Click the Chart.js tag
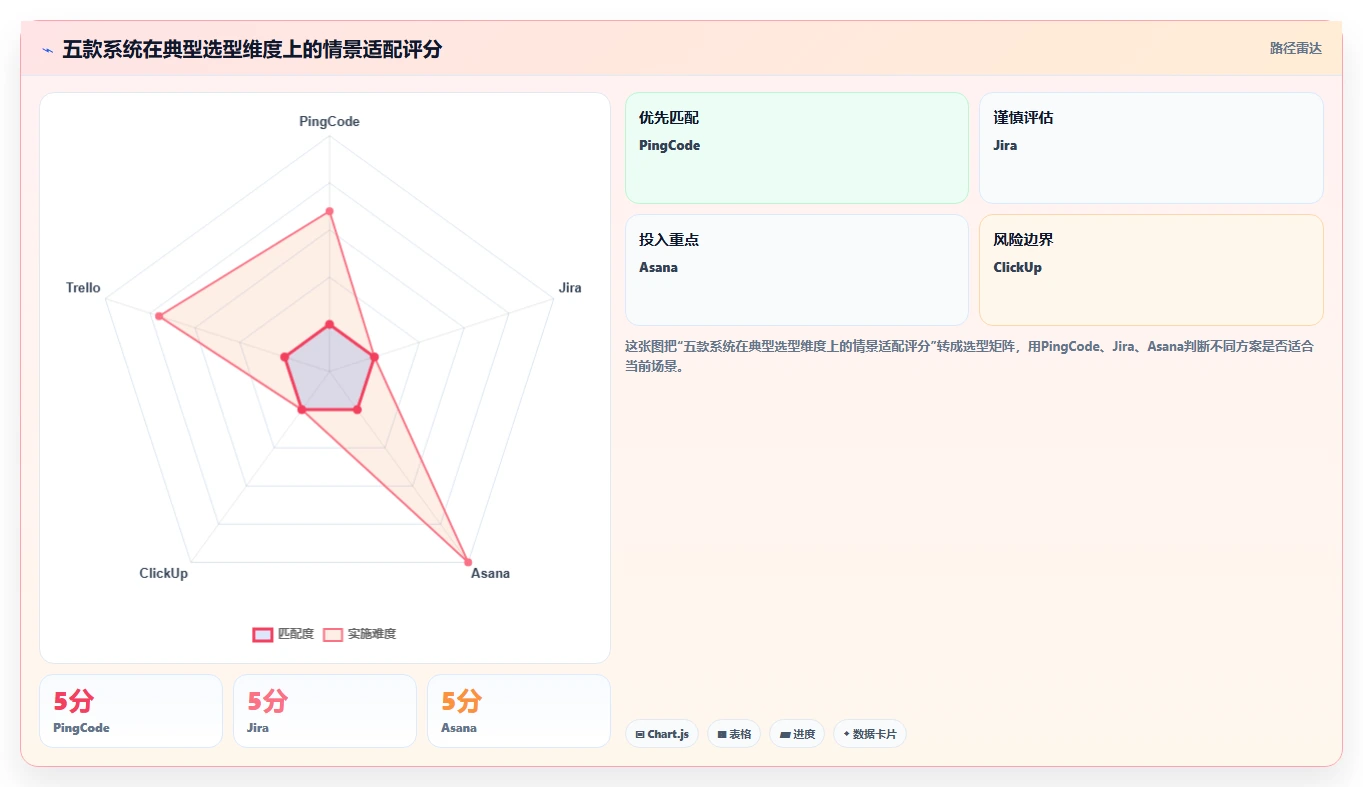The height and width of the screenshot is (787, 1363). coord(662,734)
